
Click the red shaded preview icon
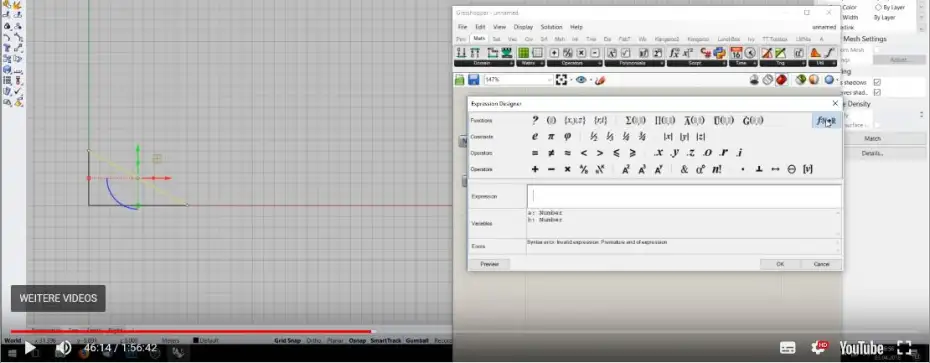(x=782, y=79)
